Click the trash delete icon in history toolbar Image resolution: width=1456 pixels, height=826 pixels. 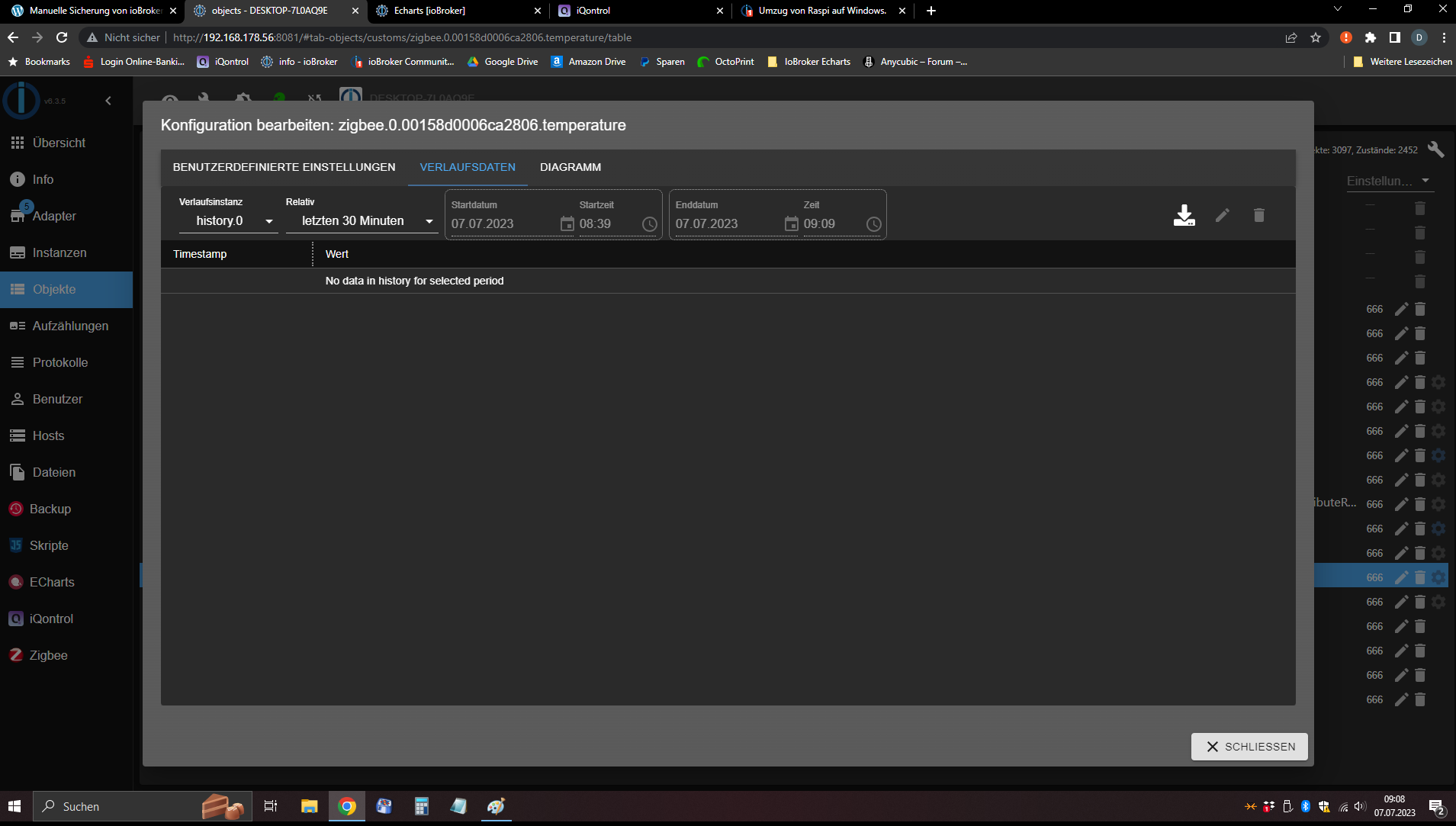point(1259,215)
